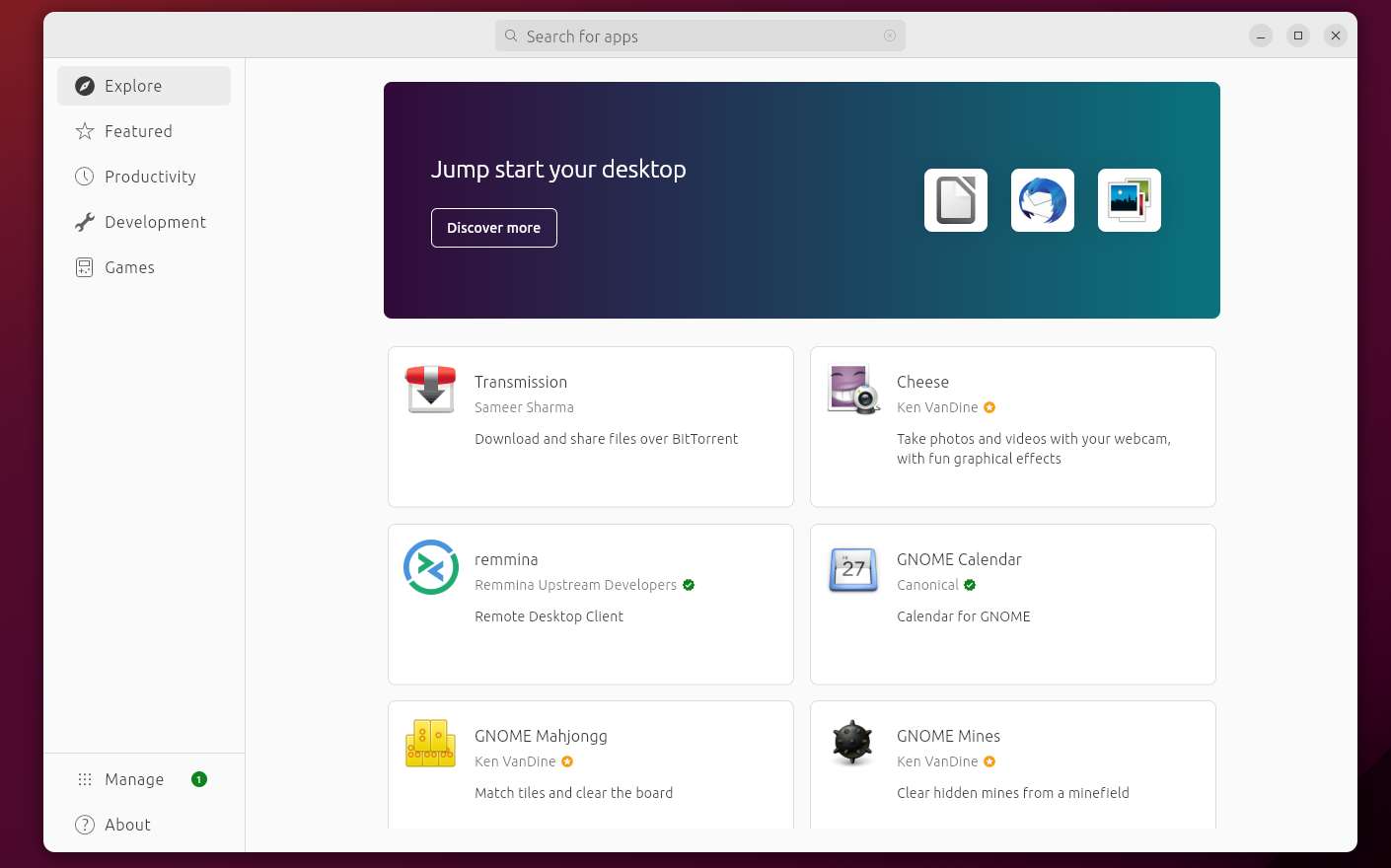Viewport: 1391px width, 868px height.
Task: Click the verified badge next to Canonical
Action: (x=970, y=585)
